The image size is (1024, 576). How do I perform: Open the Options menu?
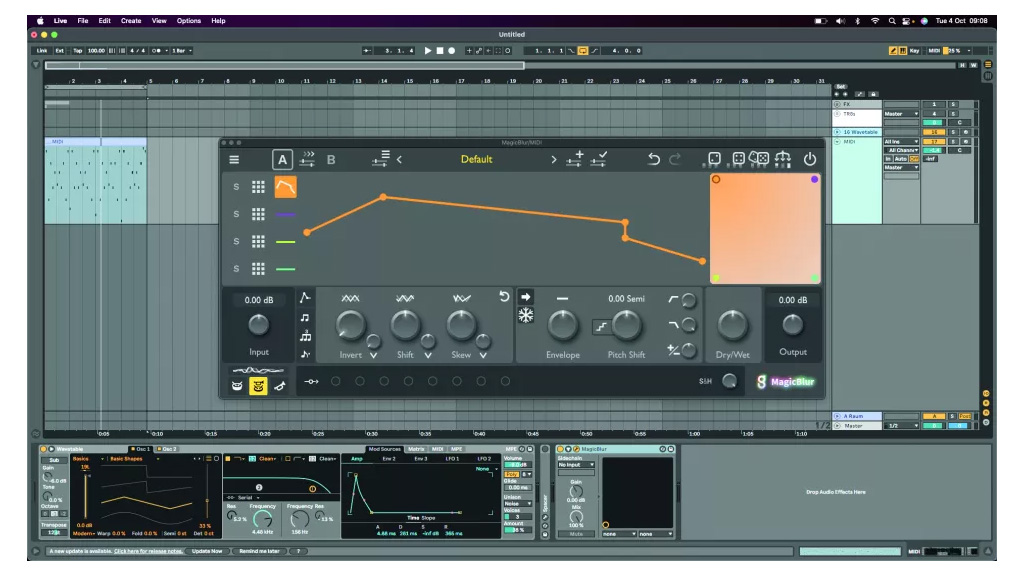point(189,21)
